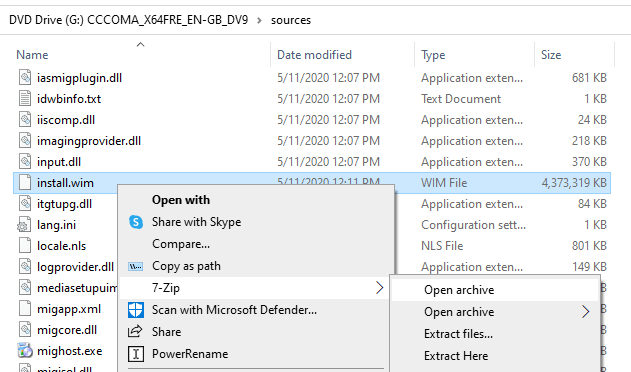This screenshot has height=372, width=631.
Task: Click the logprovider.dll file icon
Action: click(x=25, y=266)
